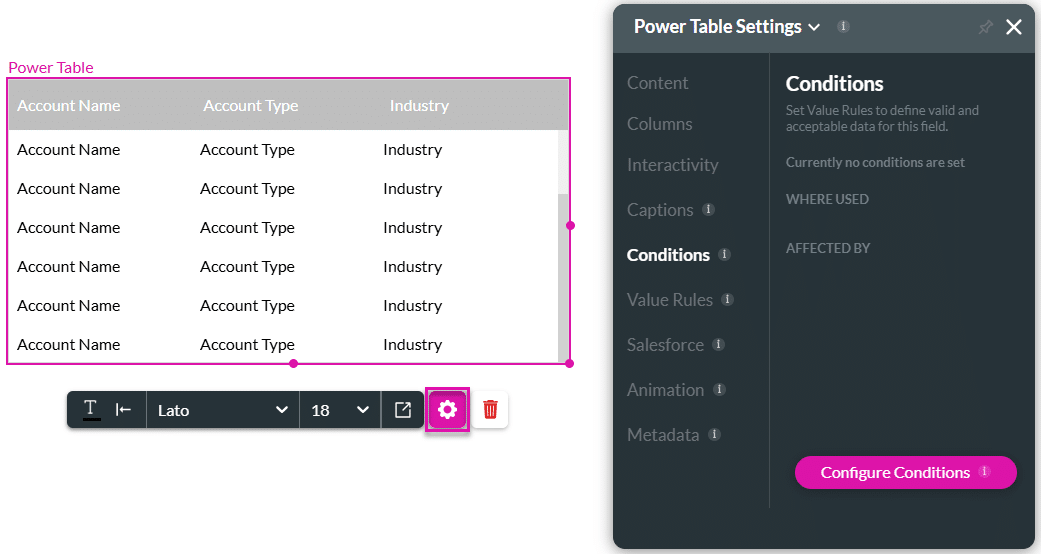Click the pin icon in settings header
Image resolution: width=1041 pixels, height=554 pixels.
point(985,27)
